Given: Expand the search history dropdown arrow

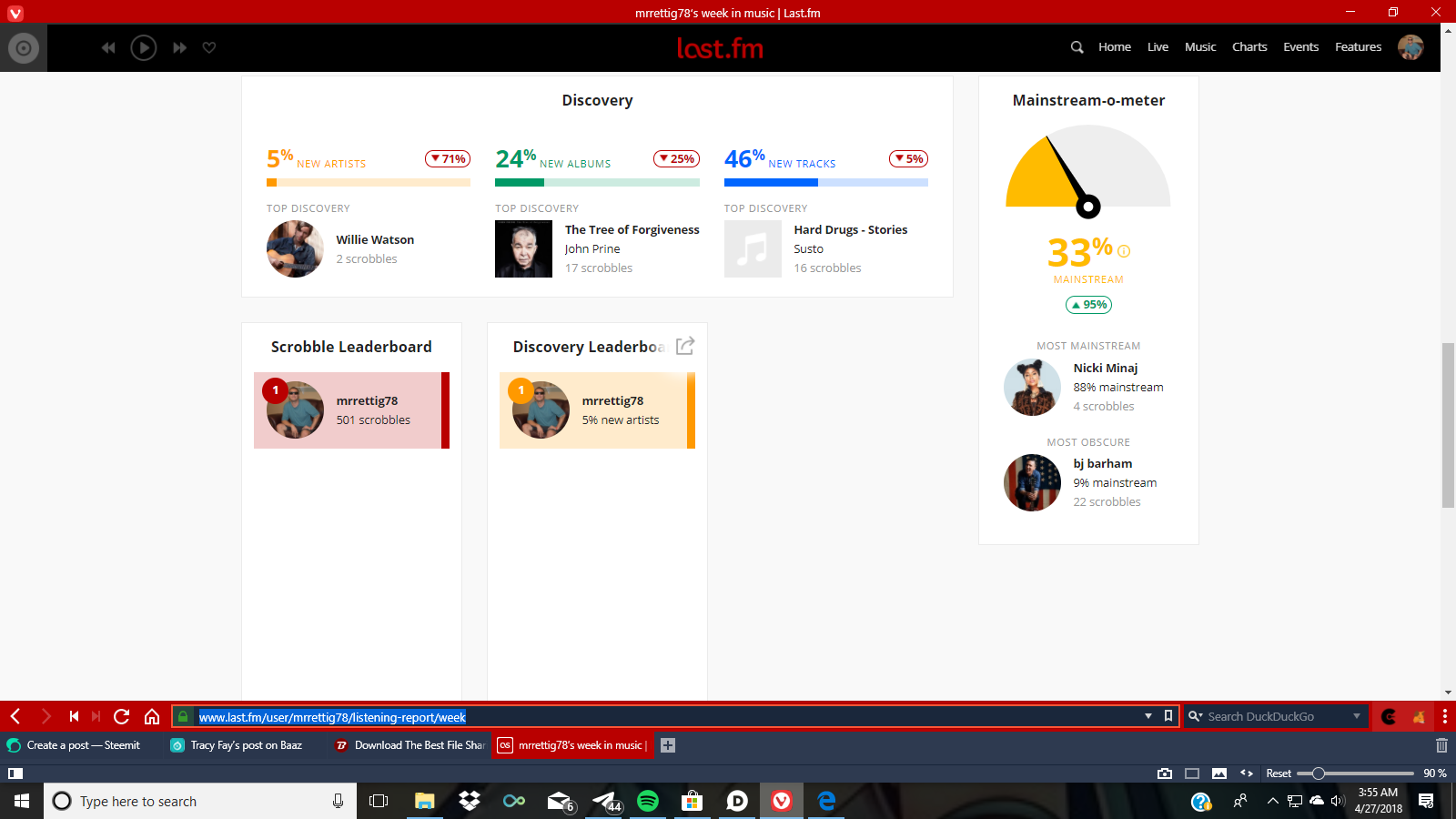Looking at the screenshot, I should 1357,716.
